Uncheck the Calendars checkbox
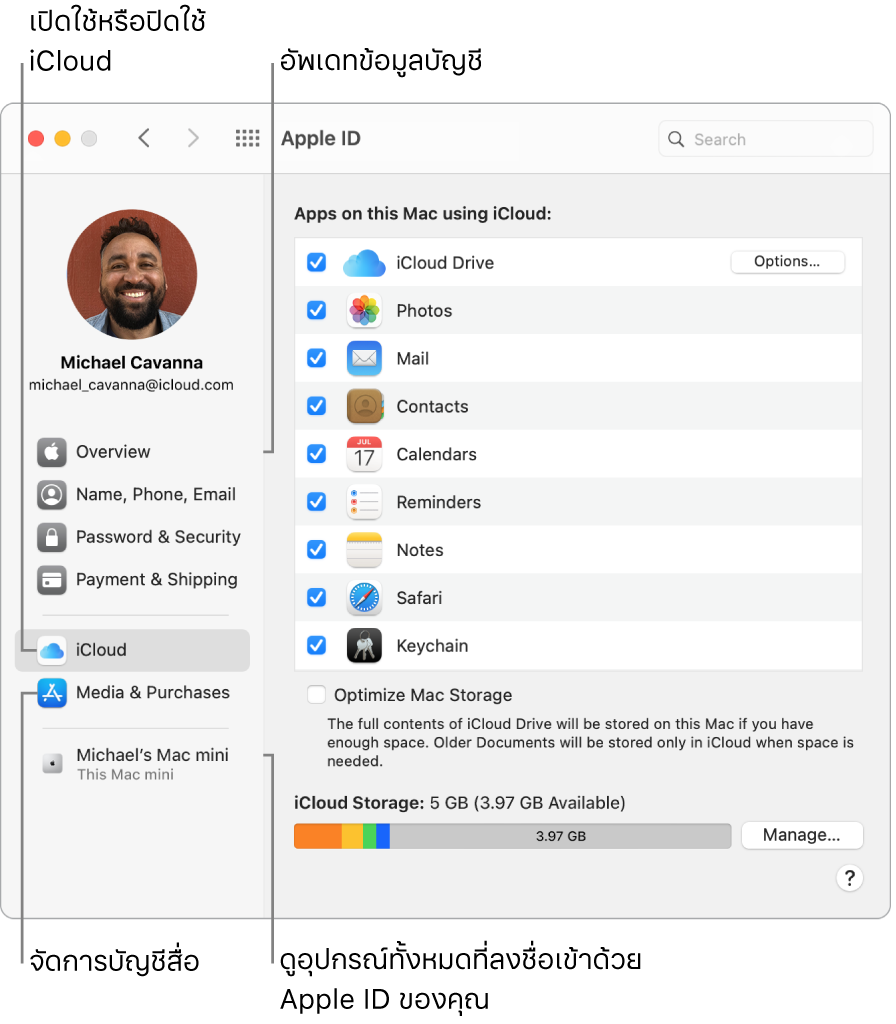Screen dimensions: 896x1024 pos(317,454)
